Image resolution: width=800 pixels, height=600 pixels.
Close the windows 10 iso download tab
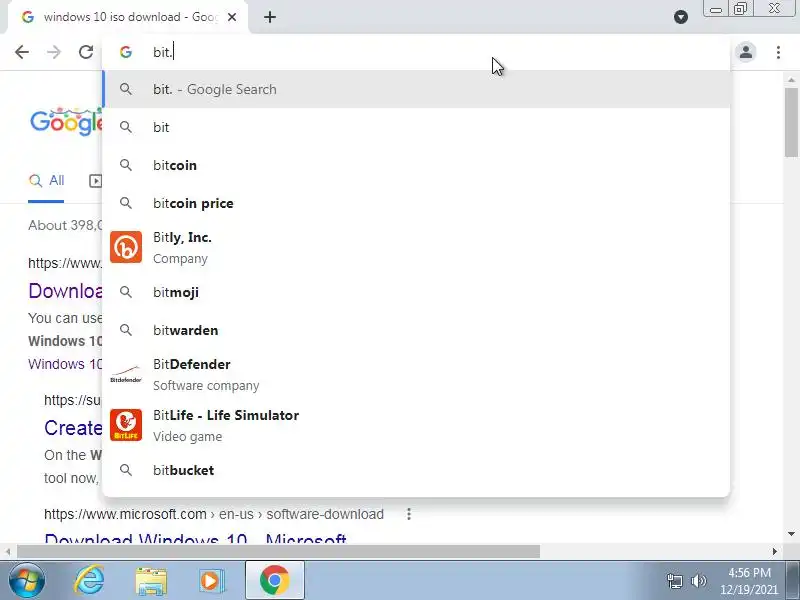[x=232, y=17]
